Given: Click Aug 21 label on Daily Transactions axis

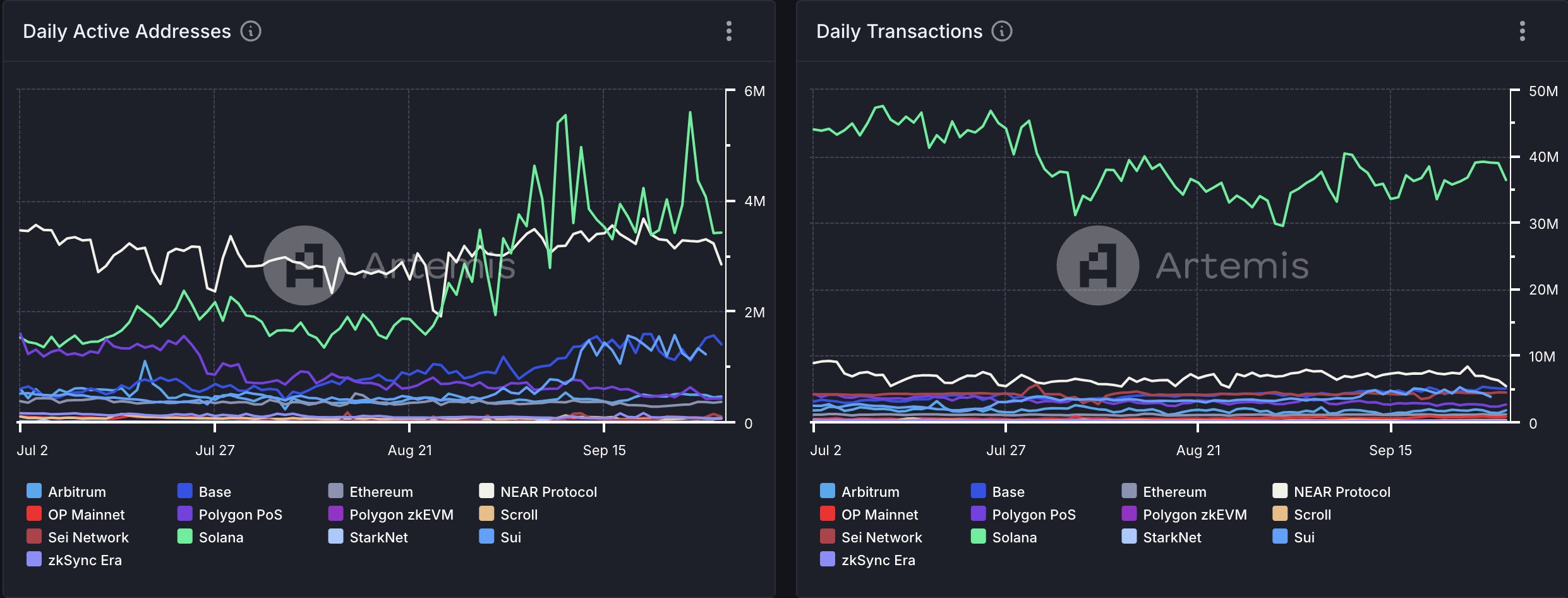Looking at the screenshot, I should [x=1198, y=450].
